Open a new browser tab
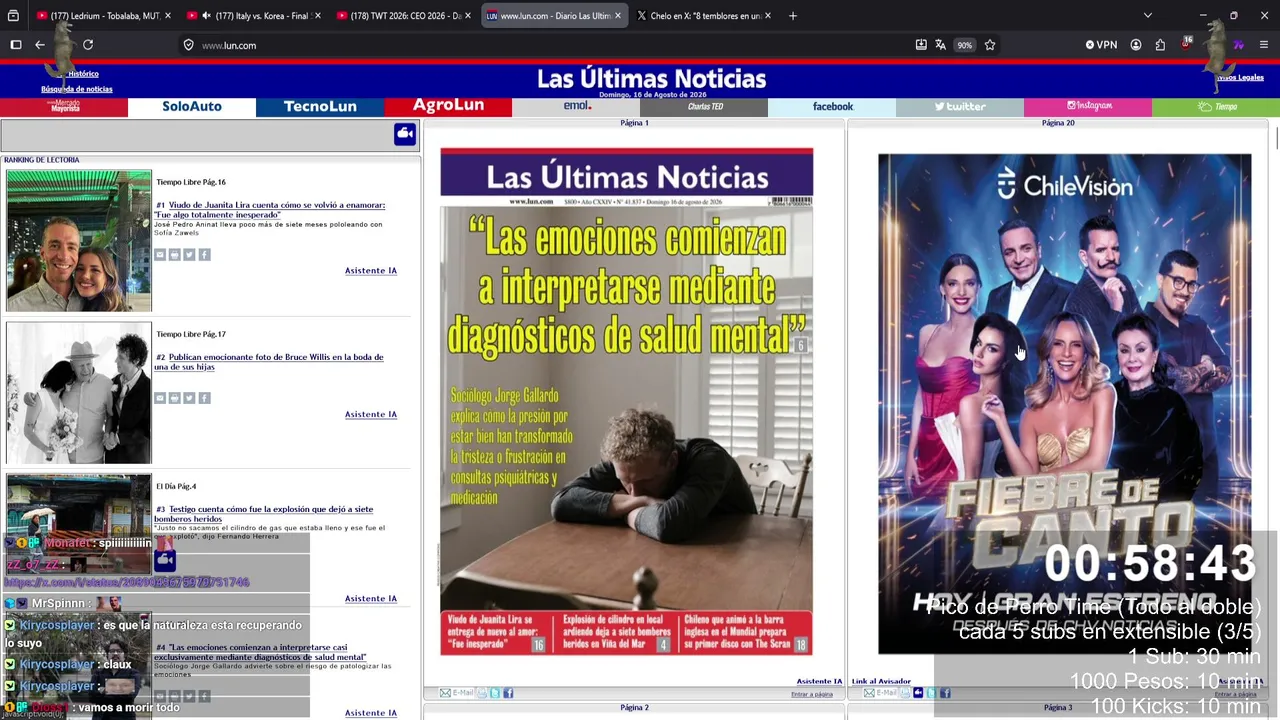 pyautogui.click(x=793, y=16)
